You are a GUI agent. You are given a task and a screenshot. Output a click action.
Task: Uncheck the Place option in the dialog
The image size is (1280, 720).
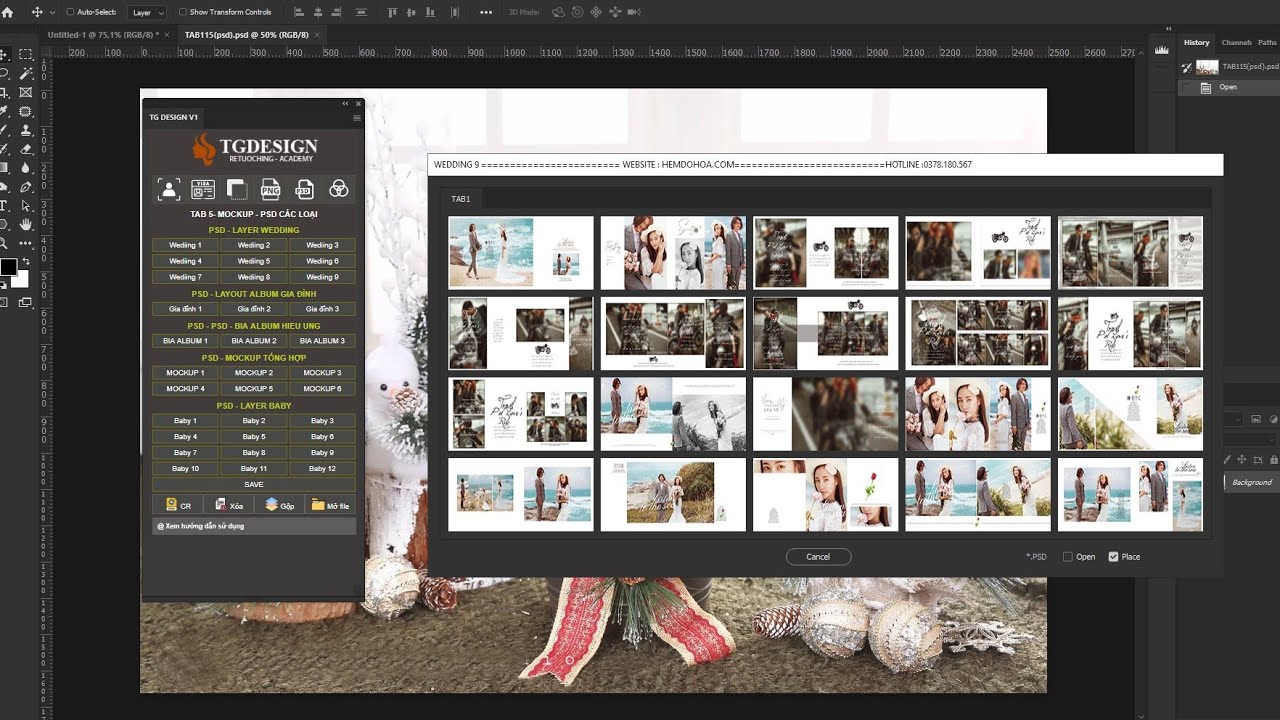(x=1114, y=557)
